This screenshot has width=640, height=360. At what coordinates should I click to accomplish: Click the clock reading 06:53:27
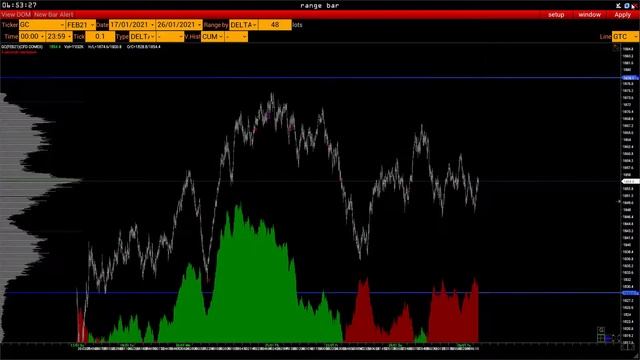click(x=19, y=5)
